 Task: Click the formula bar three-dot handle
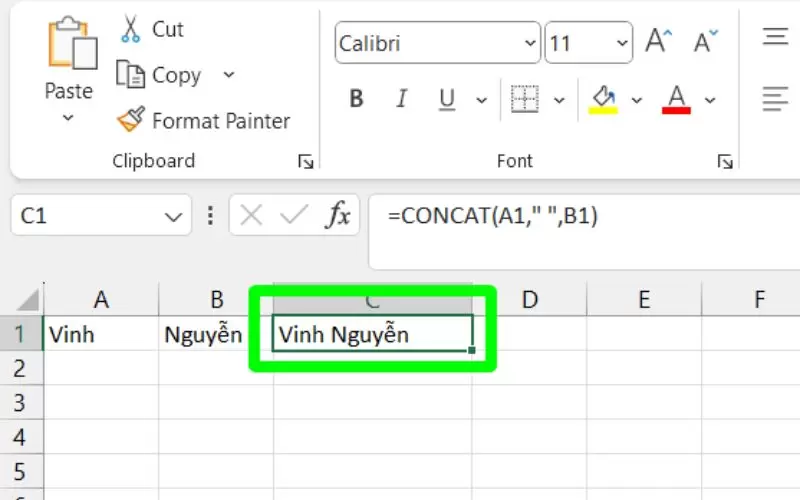(x=210, y=216)
